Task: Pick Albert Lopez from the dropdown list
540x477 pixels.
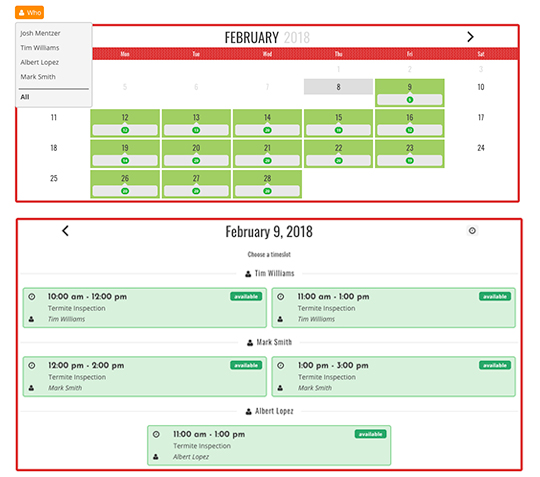Action: point(39,62)
